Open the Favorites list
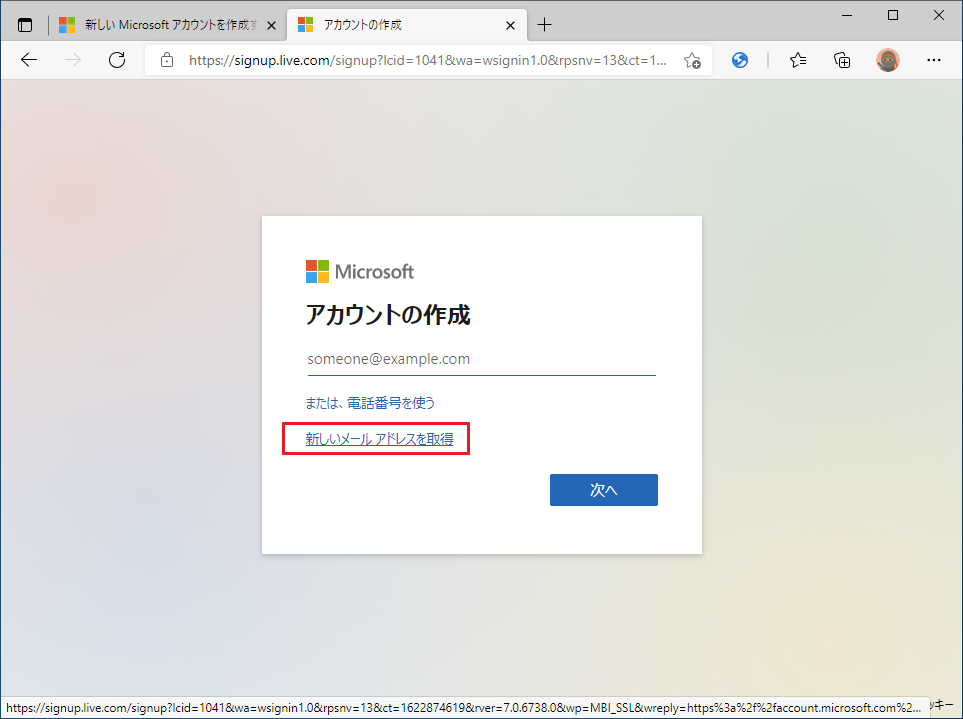Image resolution: width=963 pixels, height=719 pixels. point(798,60)
